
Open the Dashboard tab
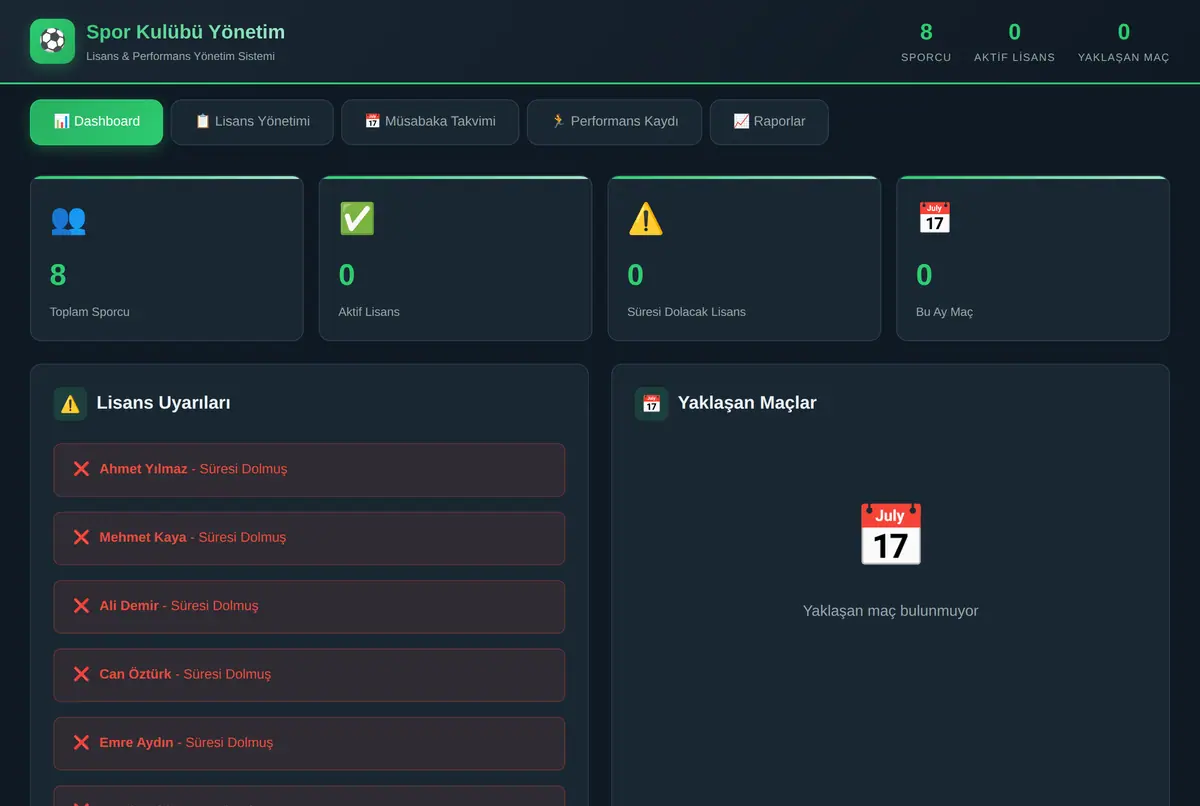click(x=96, y=122)
